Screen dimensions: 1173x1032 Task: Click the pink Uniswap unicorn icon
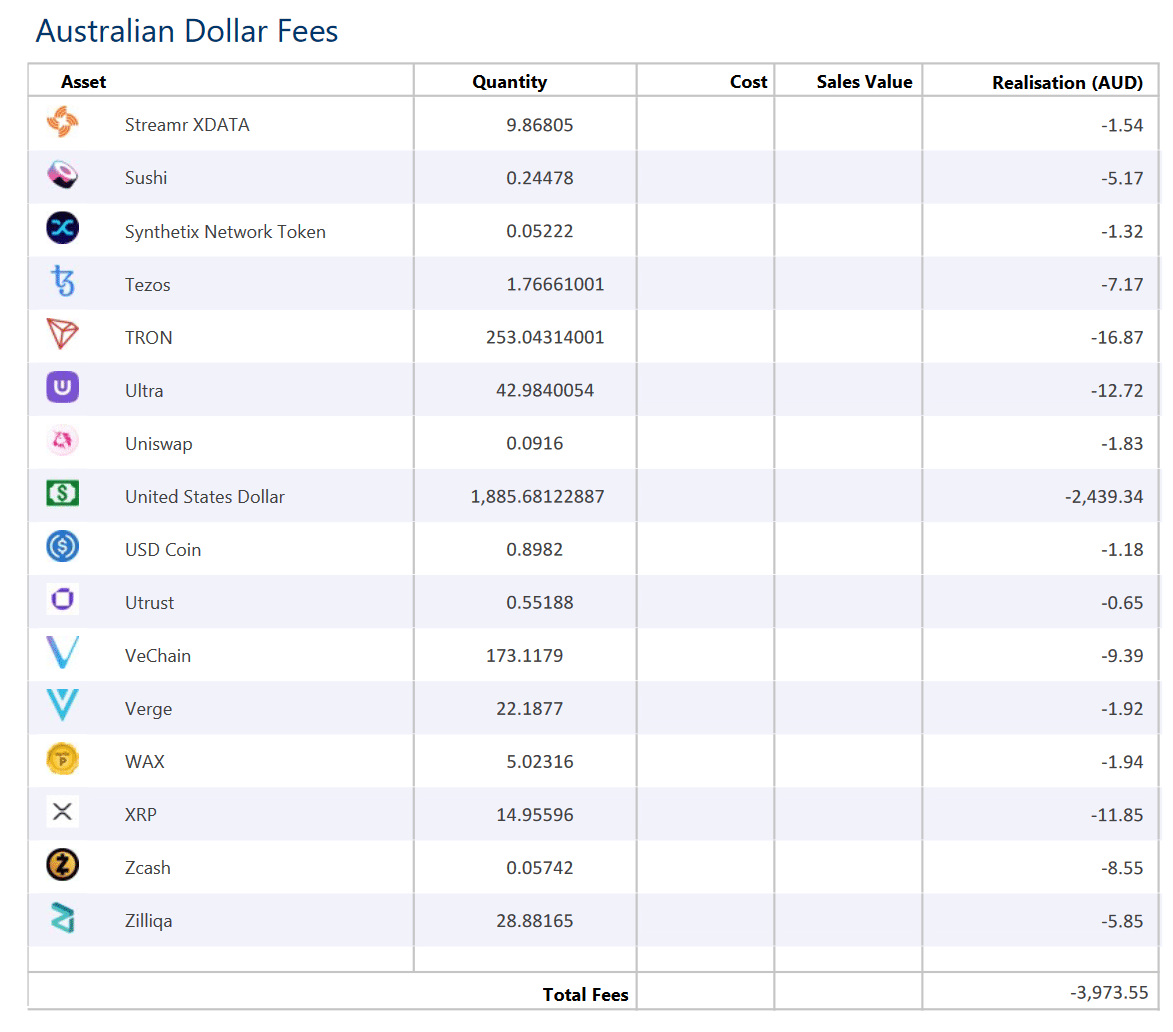[63, 440]
